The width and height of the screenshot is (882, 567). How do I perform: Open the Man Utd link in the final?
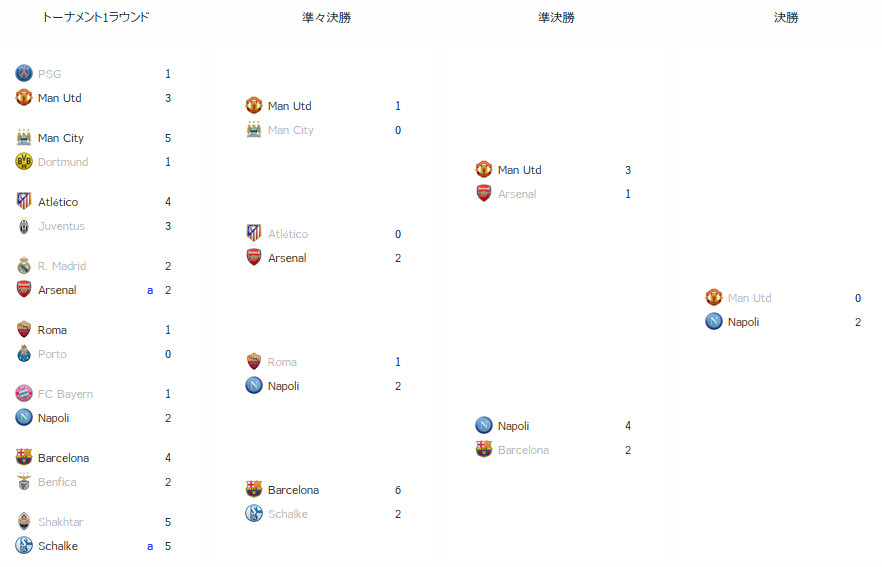[x=749, y=298]
